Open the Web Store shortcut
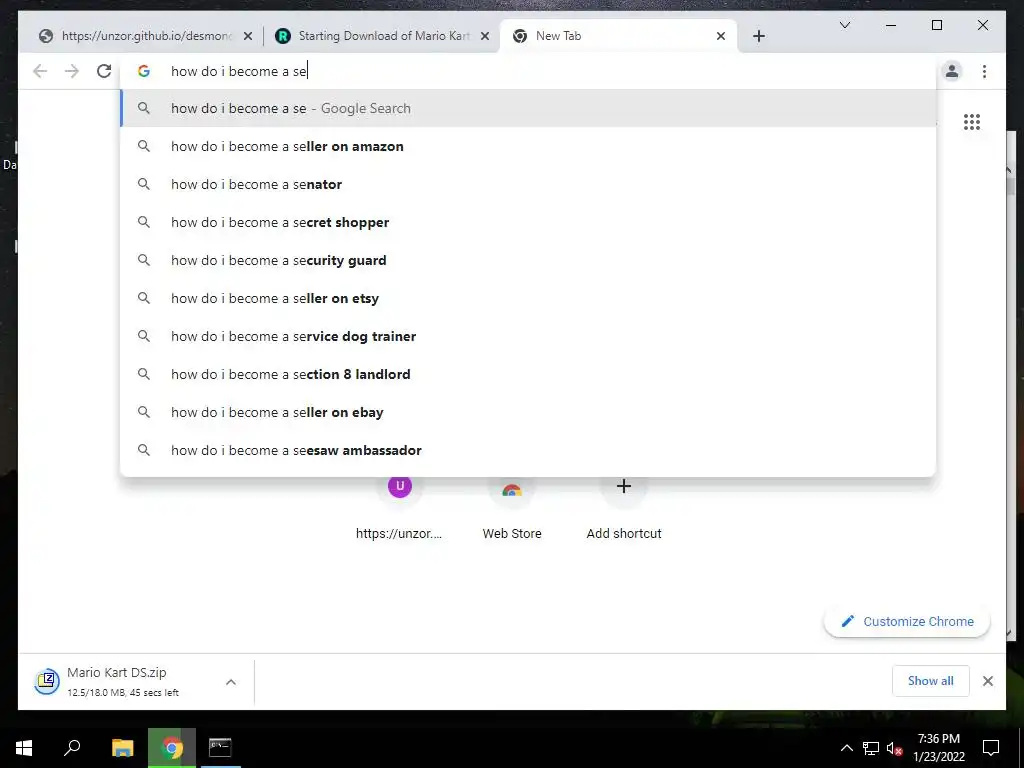Viewport: 1024px width, 768px height. 511,509
